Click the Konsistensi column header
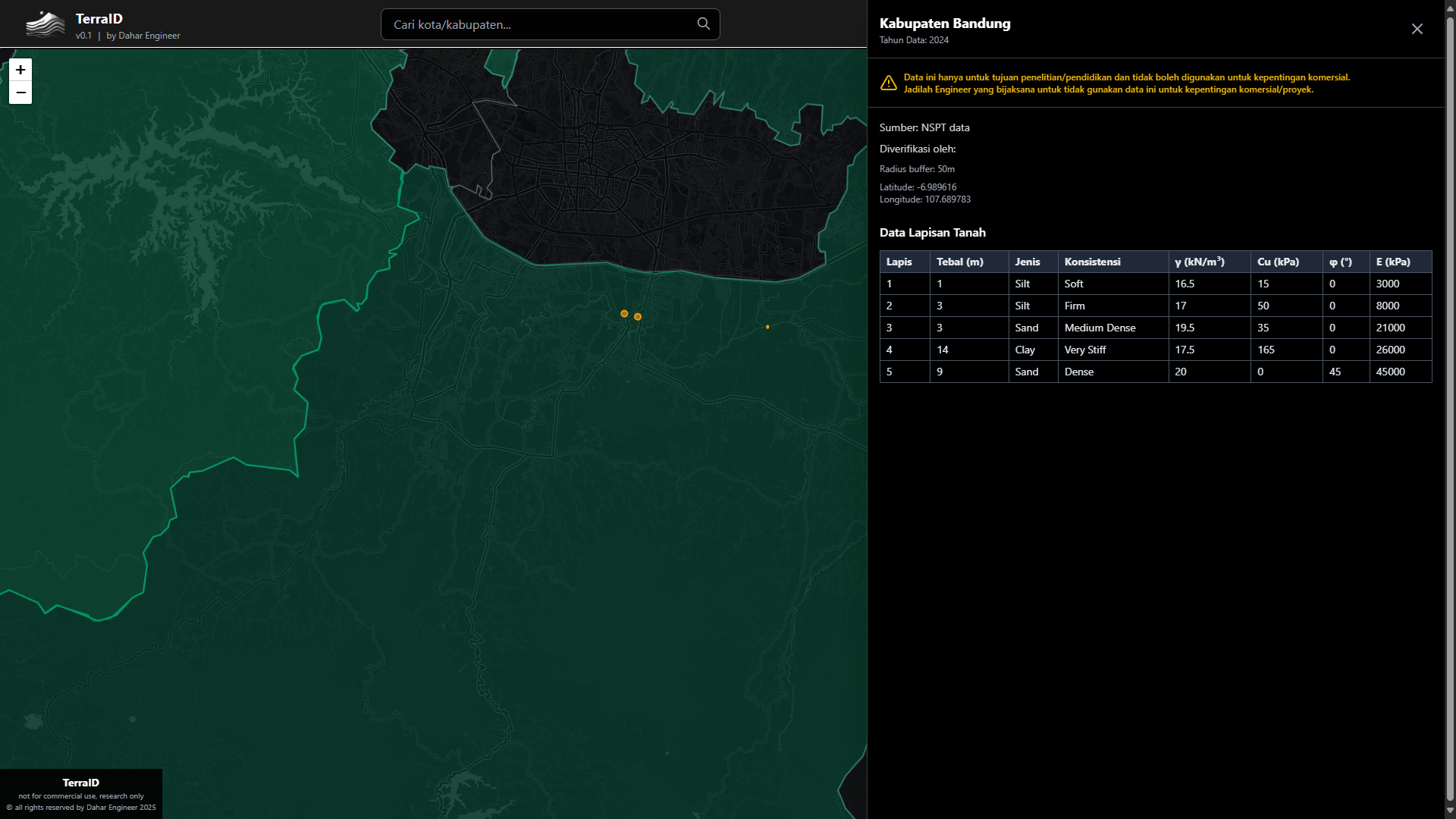Screen dimensions: 1456x819 [1092, 262]
